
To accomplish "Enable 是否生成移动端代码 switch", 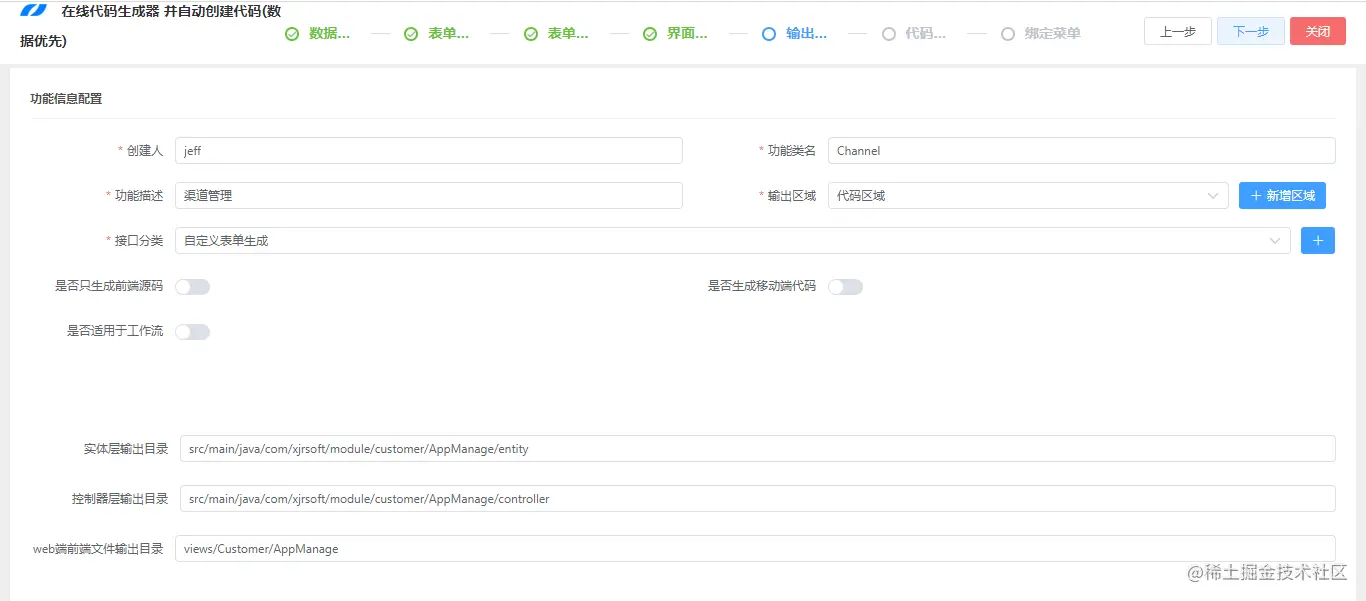I will click(x=845, y=286).
